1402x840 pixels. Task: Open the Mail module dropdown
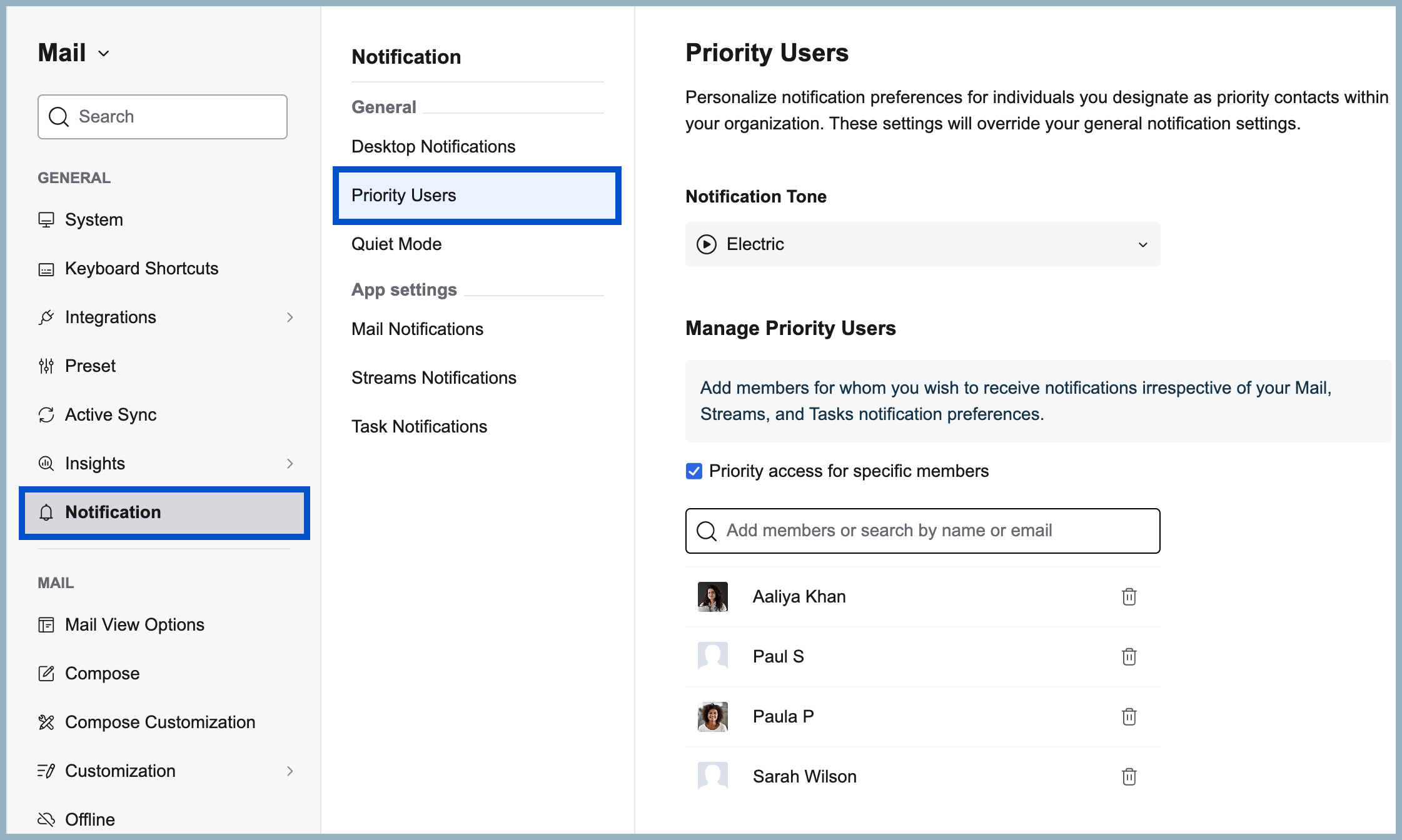[104, 53]
